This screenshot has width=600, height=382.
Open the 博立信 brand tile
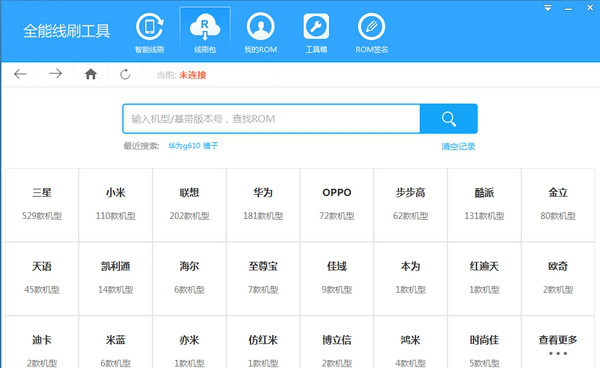[x=337, y=342]
